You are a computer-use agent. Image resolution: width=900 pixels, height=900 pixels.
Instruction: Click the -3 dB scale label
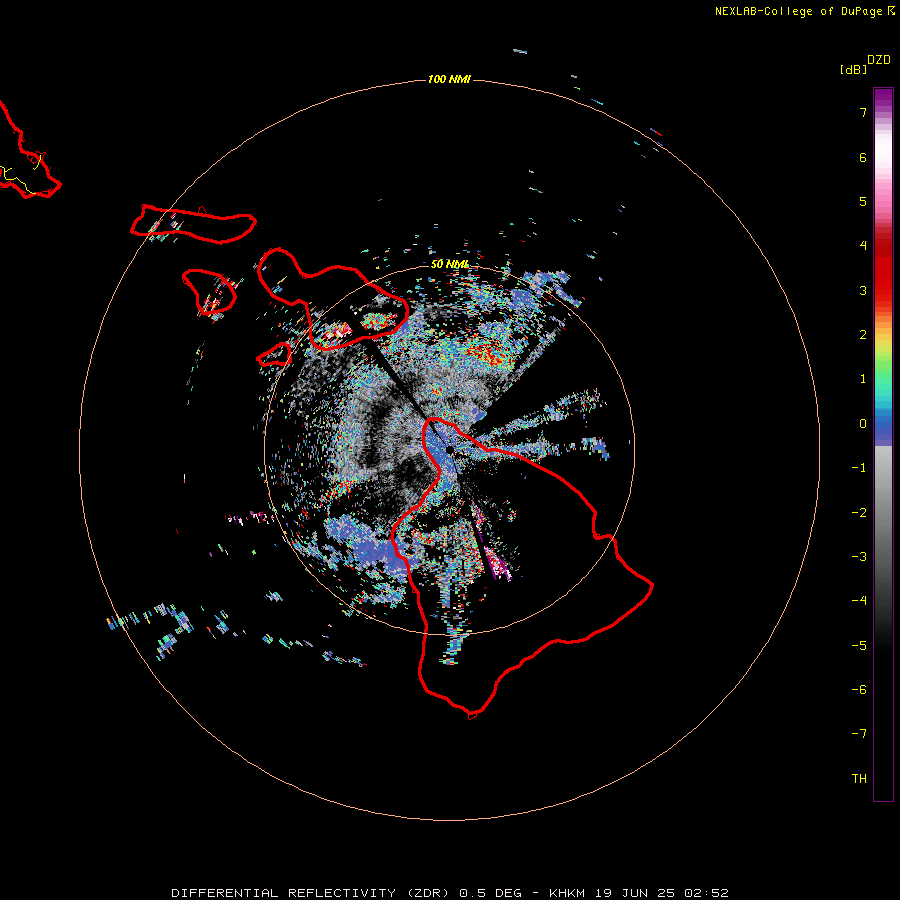point(859,557)
